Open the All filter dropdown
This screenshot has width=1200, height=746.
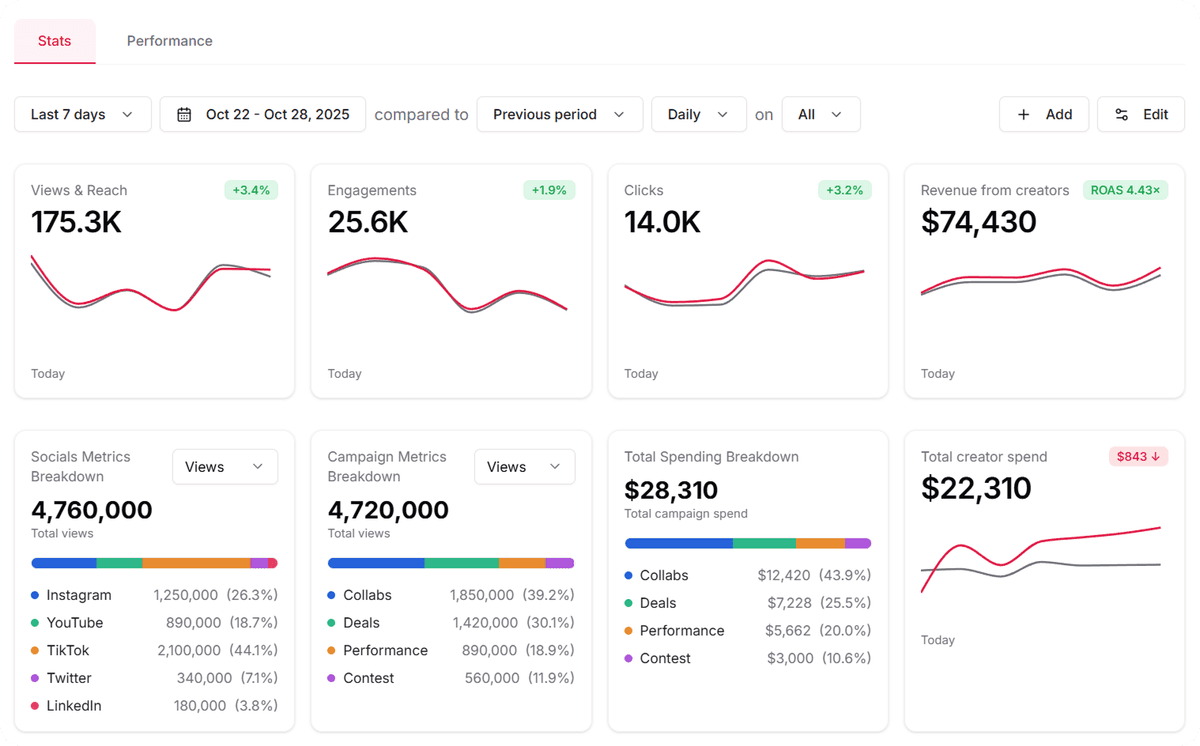point(820,115)
